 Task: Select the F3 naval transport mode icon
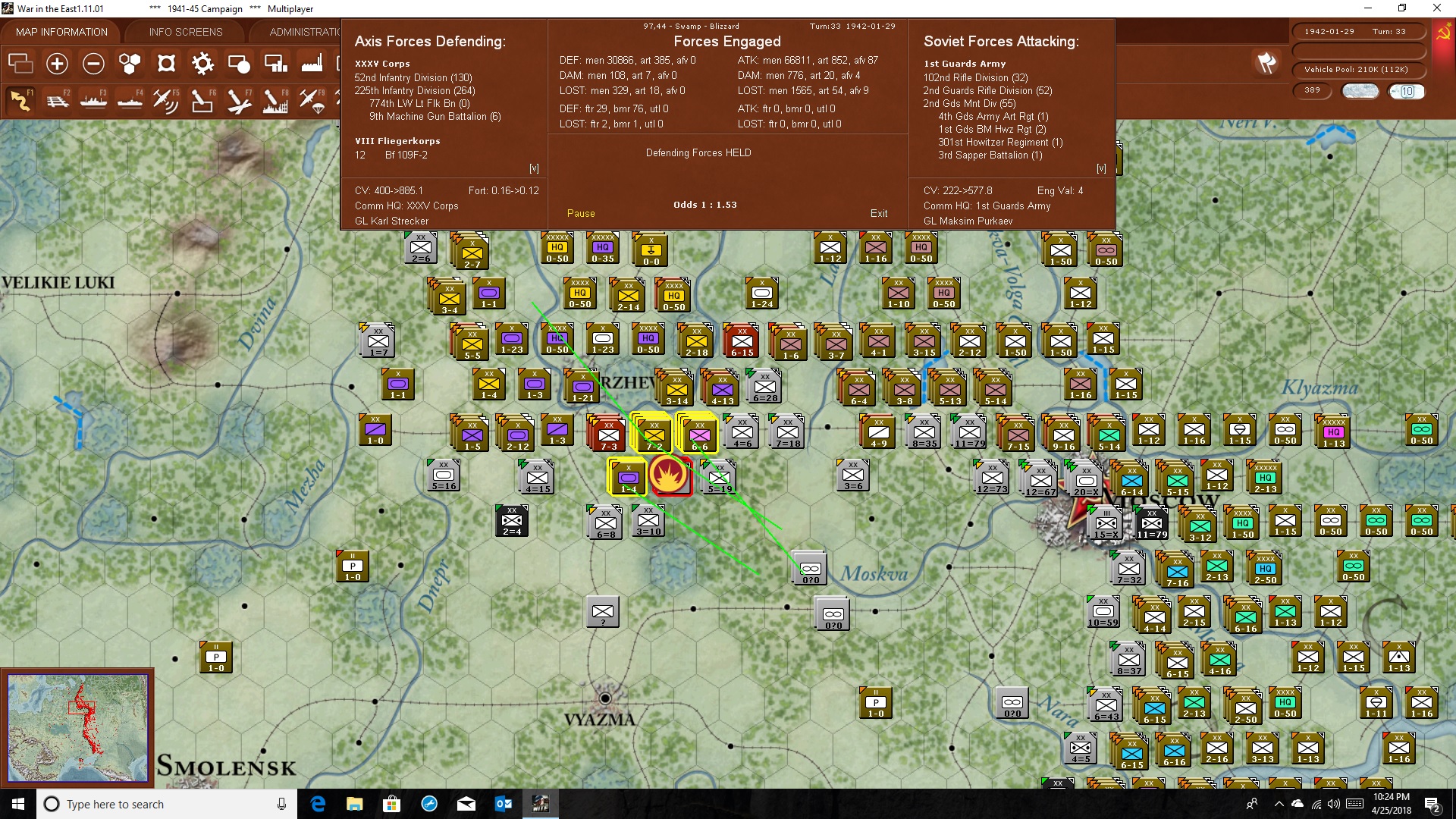click(93, 100)
